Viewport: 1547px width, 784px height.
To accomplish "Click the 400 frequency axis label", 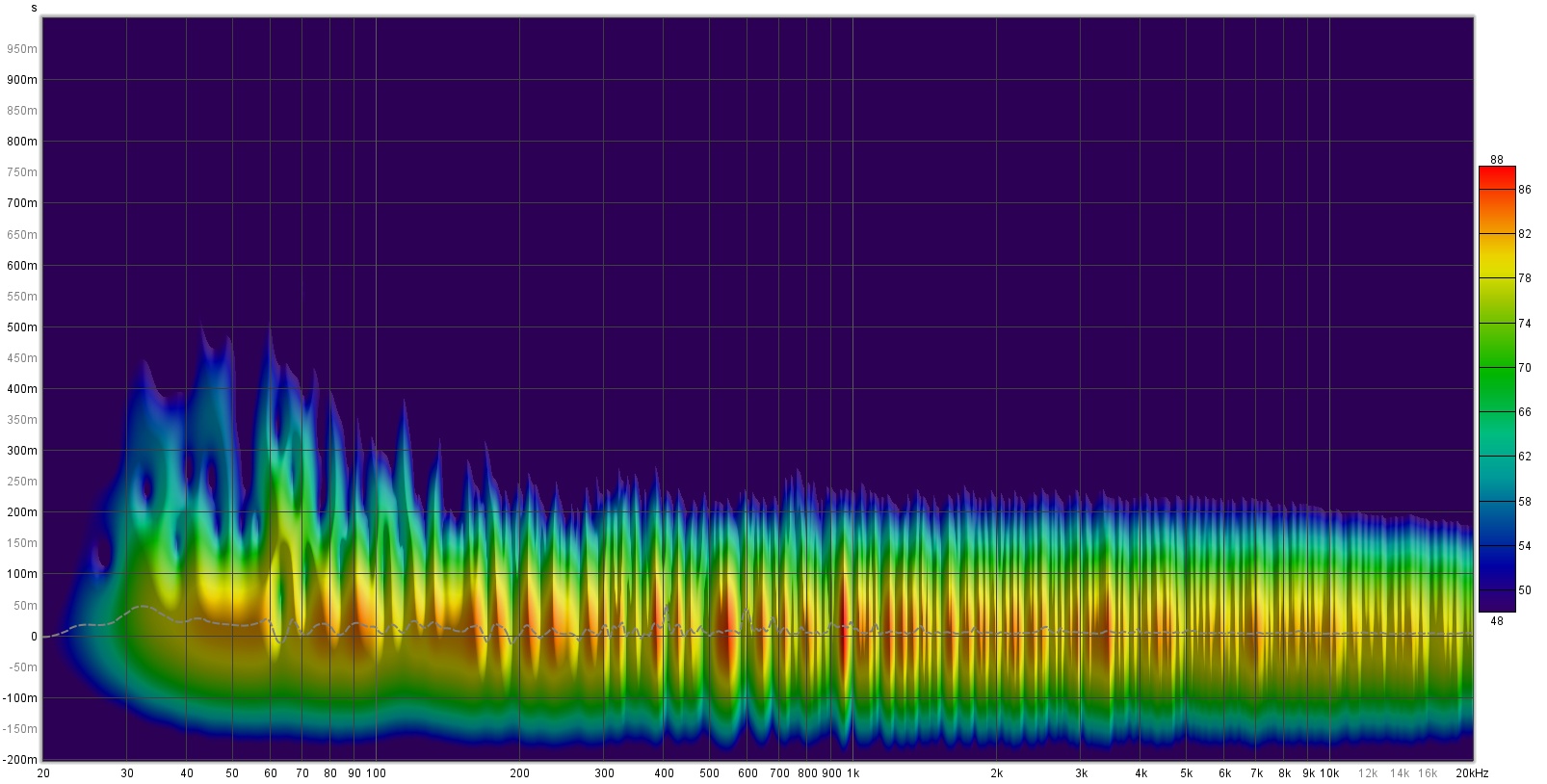I will click(x=664, y=773).
